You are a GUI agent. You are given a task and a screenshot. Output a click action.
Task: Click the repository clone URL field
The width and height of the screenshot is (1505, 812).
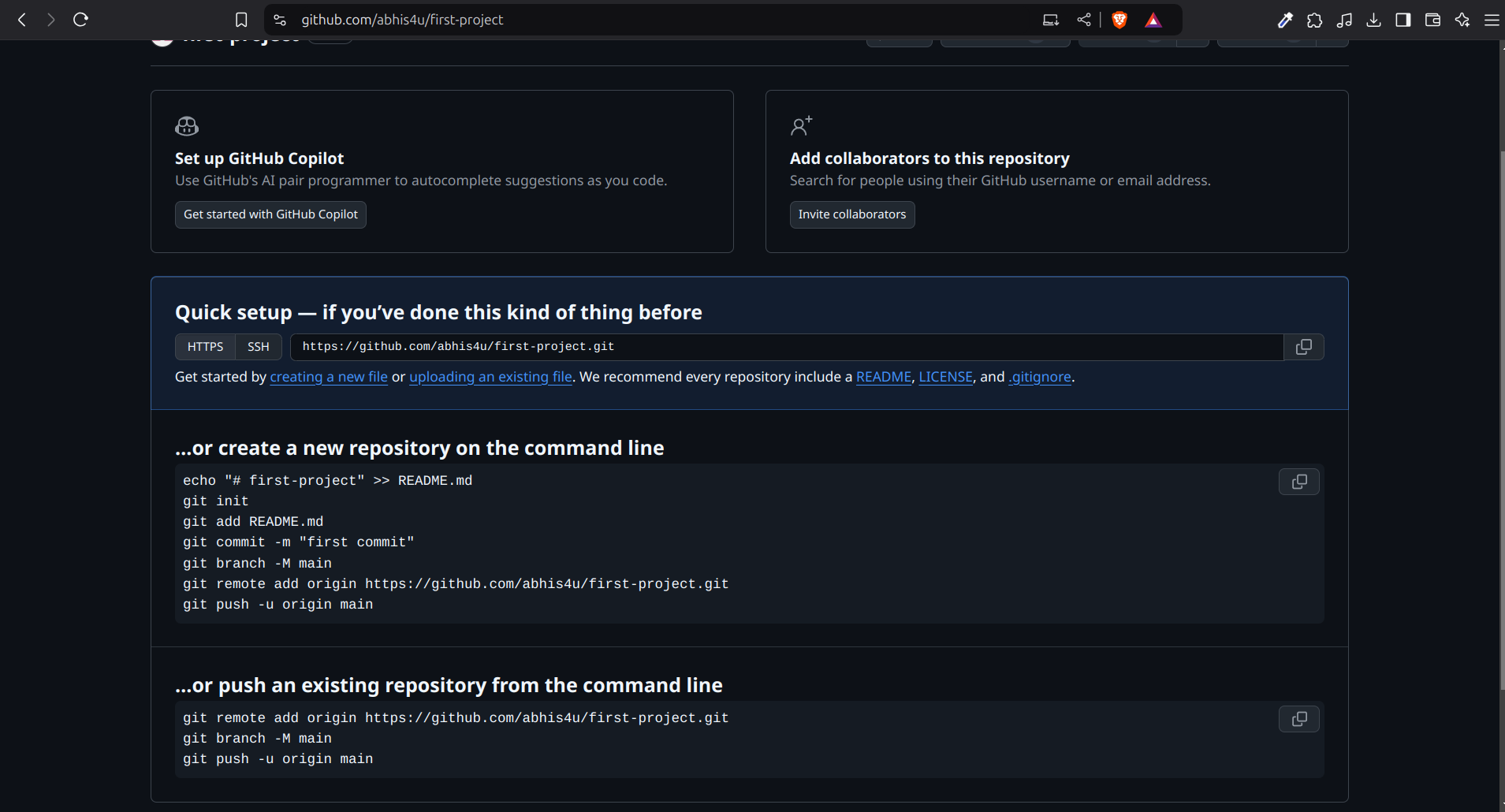[x=787, y=347]
